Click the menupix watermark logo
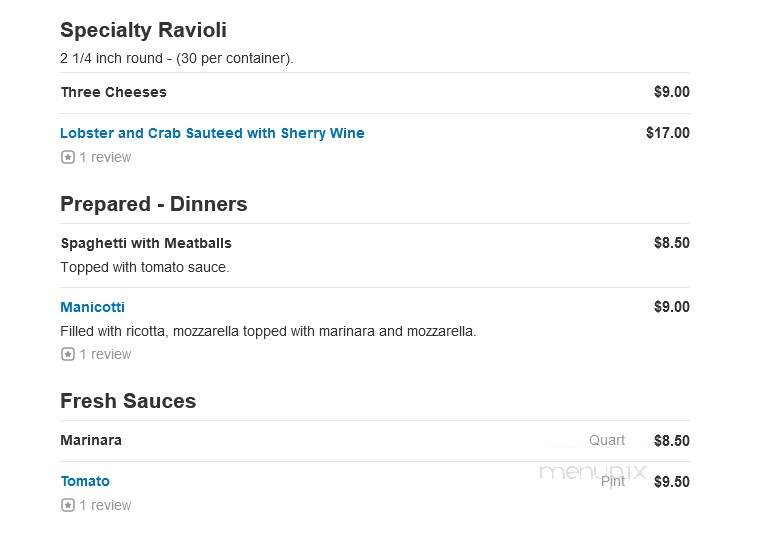 coord(592,472)
